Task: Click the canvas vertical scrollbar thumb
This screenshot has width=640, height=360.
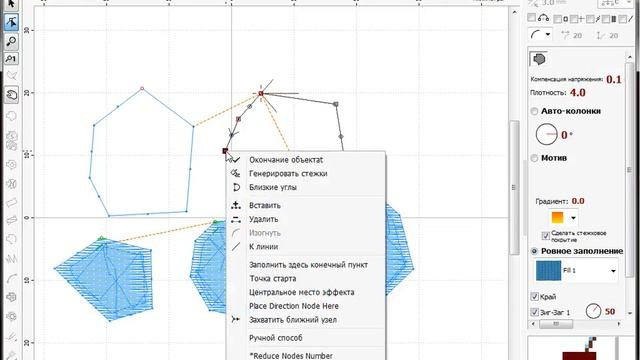Action: click(x=514, y=188)
